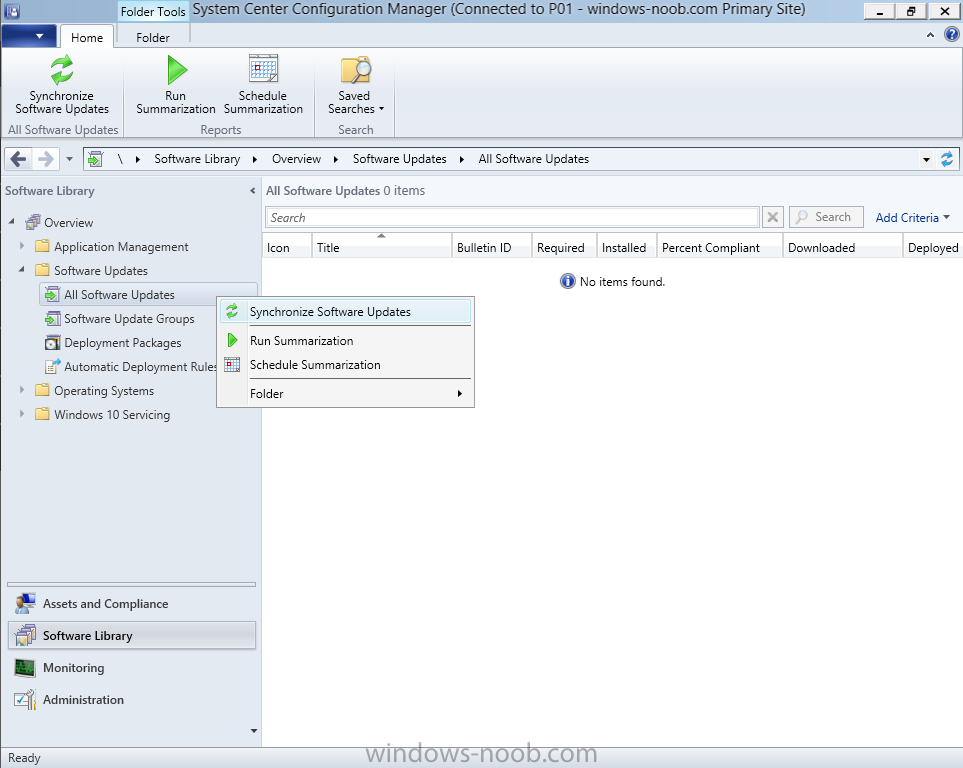
Task: Open the Administration workspace
Action: [x=131, y=700]
